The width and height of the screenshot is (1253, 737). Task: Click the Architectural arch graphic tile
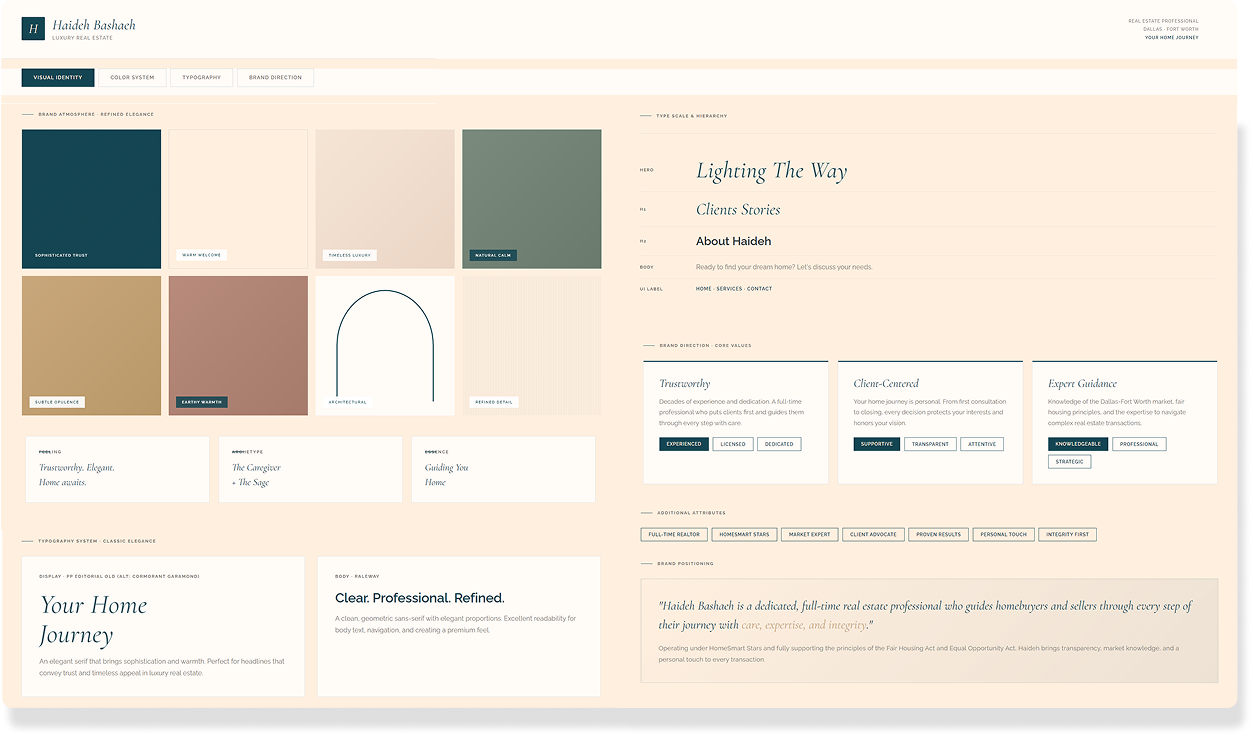pos(384,345)
